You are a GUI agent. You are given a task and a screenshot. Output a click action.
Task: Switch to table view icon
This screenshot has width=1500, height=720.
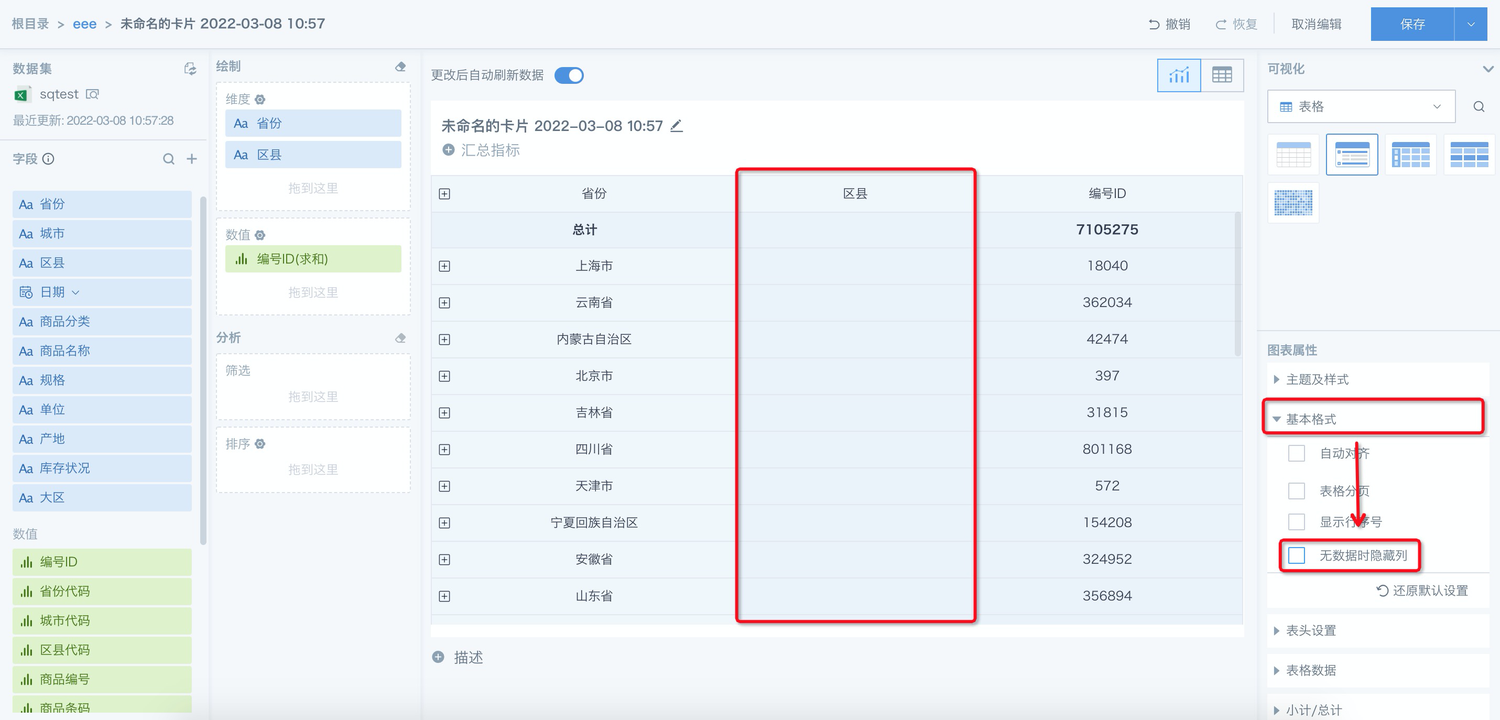(1222, 76)
